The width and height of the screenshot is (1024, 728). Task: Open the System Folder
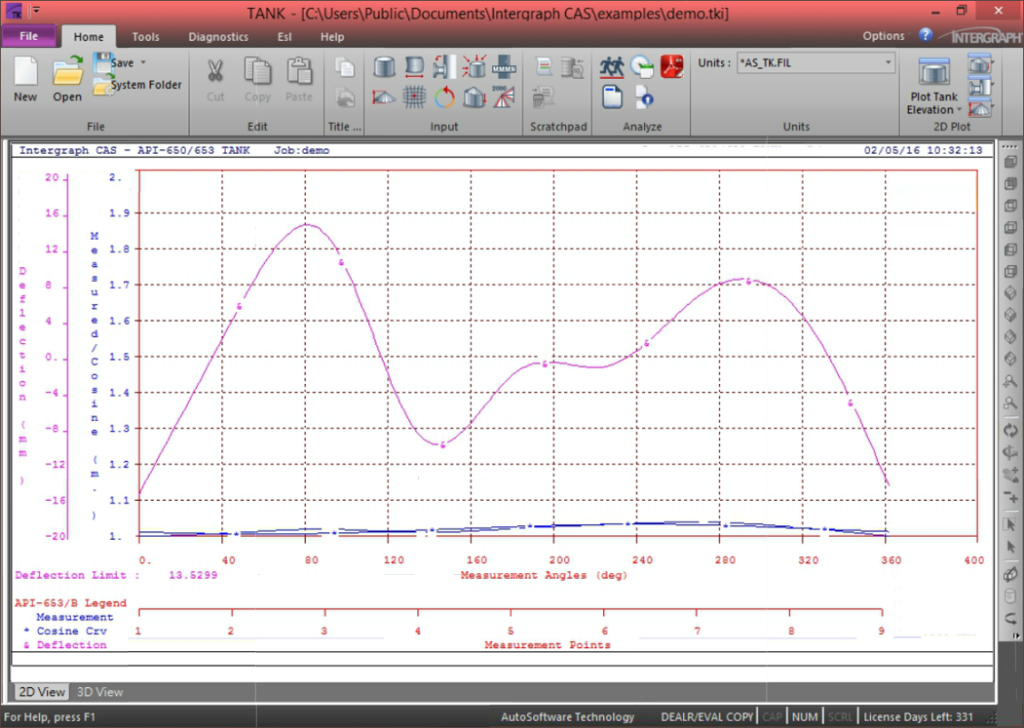click(x=137, y=85)
